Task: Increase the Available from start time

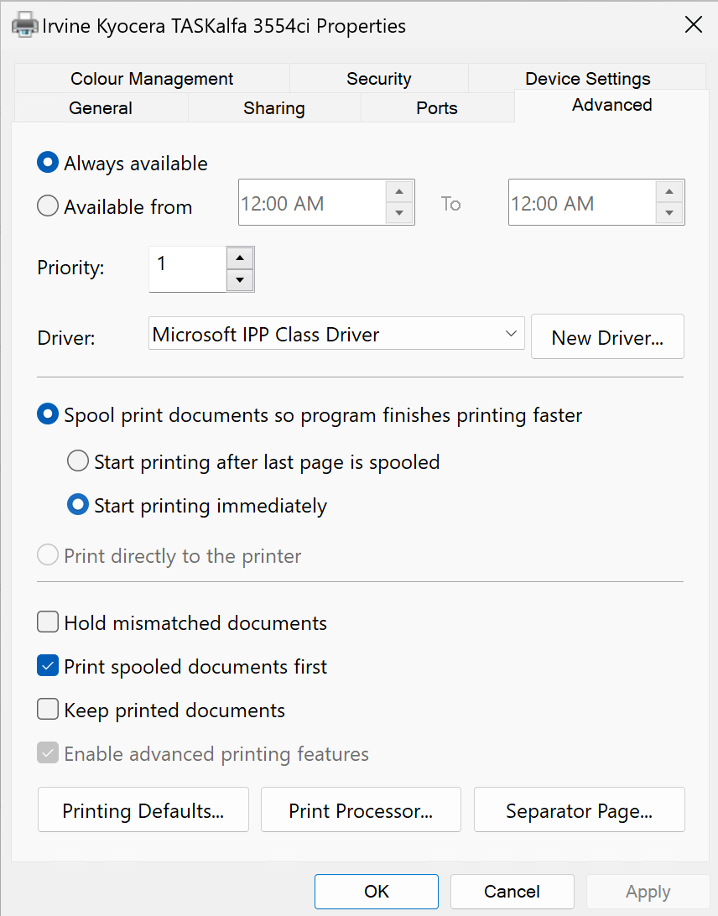Action: pos(400,192)
